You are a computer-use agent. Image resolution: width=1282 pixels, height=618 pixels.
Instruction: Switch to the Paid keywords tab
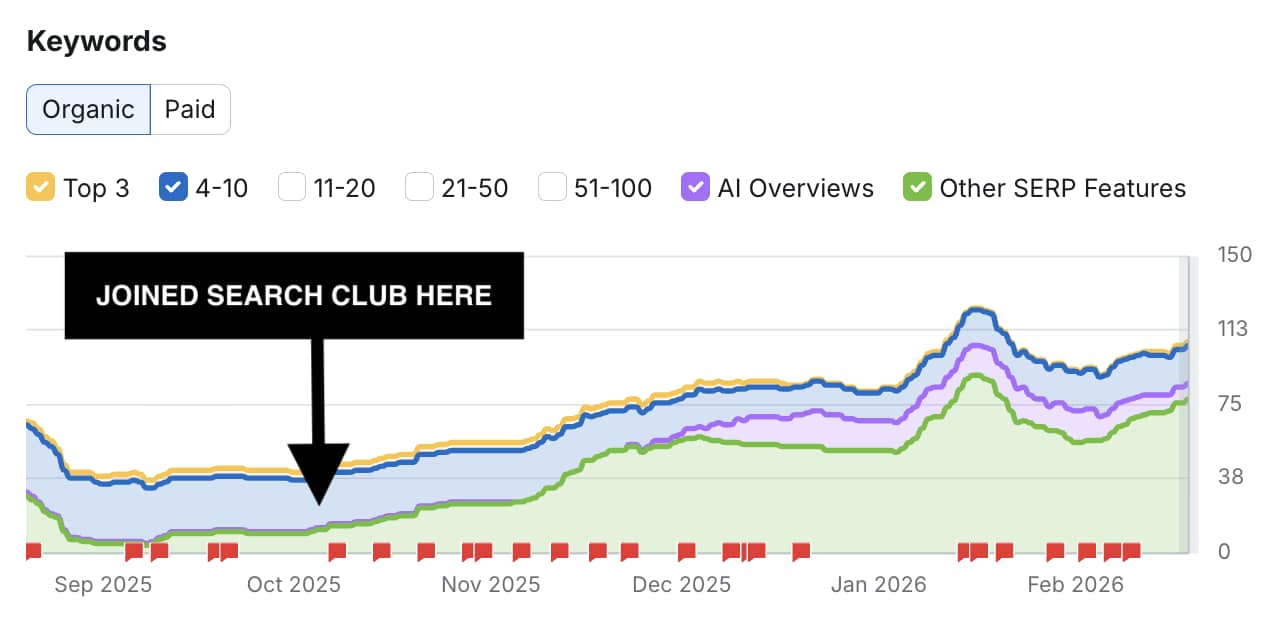pyautogui.click(x=190, y=109)
